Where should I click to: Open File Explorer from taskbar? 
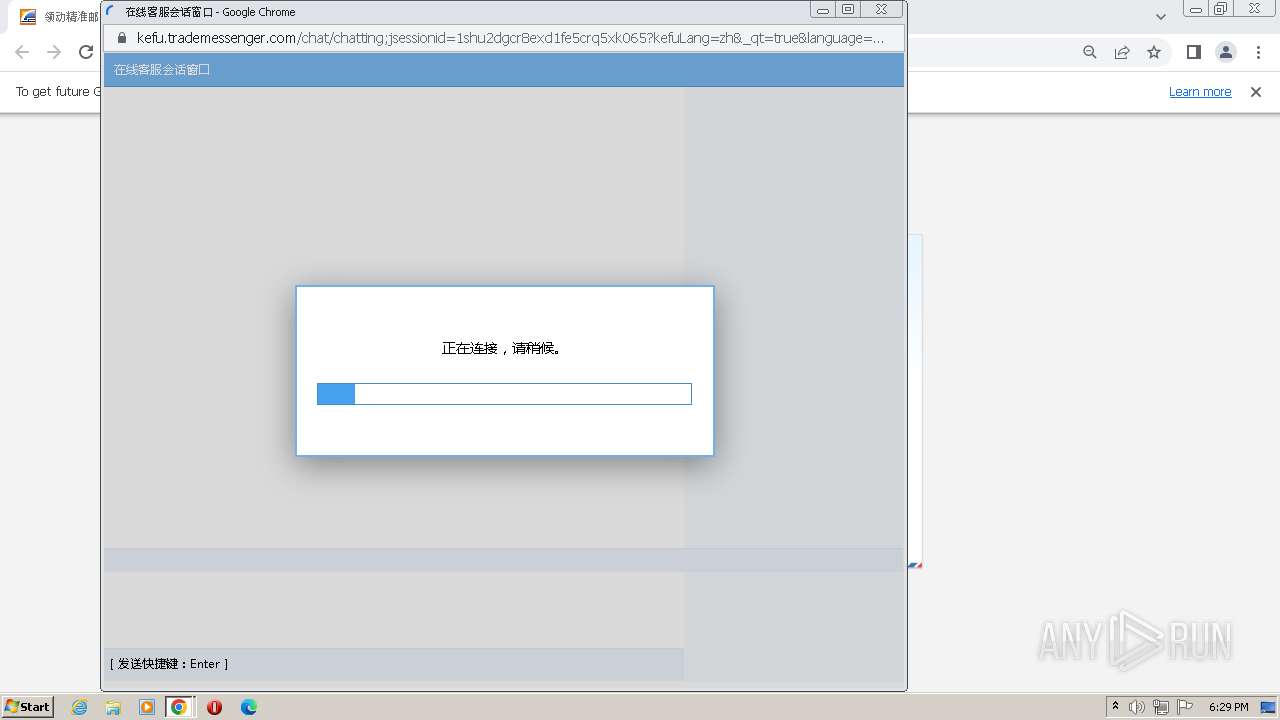click(x=113, y=707)
